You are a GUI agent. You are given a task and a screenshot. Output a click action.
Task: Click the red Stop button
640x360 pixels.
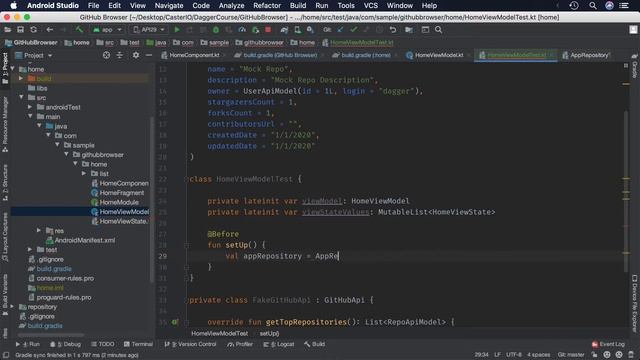click(x=268, y=30)
